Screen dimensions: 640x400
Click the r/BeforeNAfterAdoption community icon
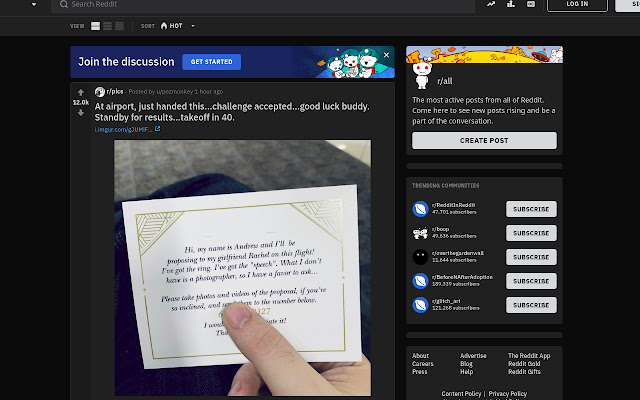tap(420, 281)
